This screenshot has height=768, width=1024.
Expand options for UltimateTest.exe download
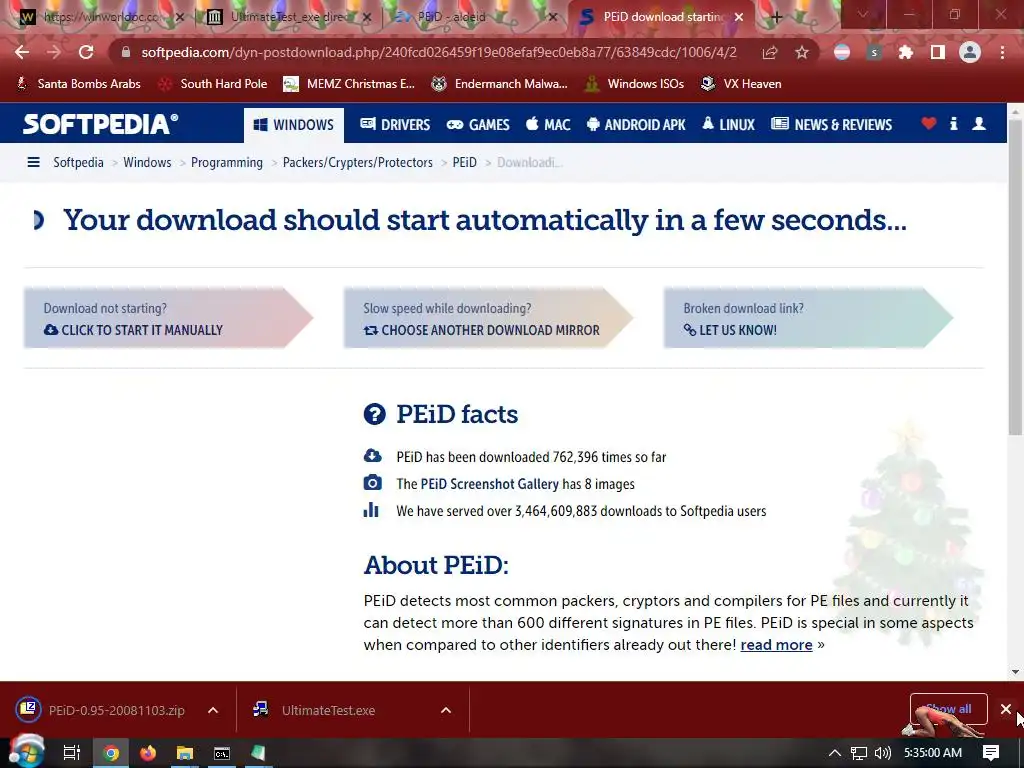tap(446, 710)
